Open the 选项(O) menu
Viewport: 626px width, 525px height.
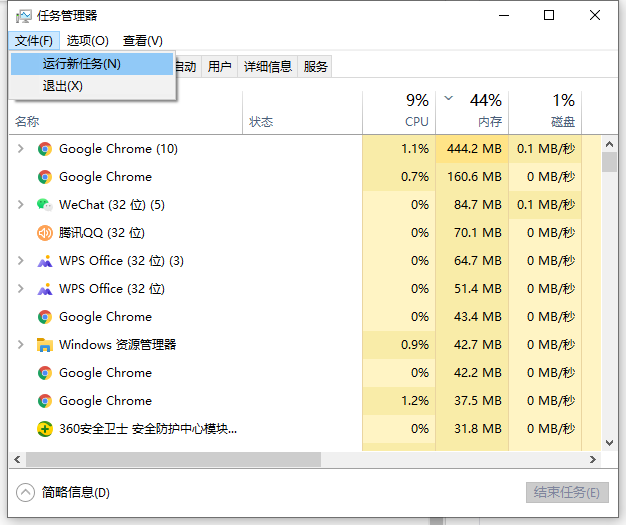[88, 41]
